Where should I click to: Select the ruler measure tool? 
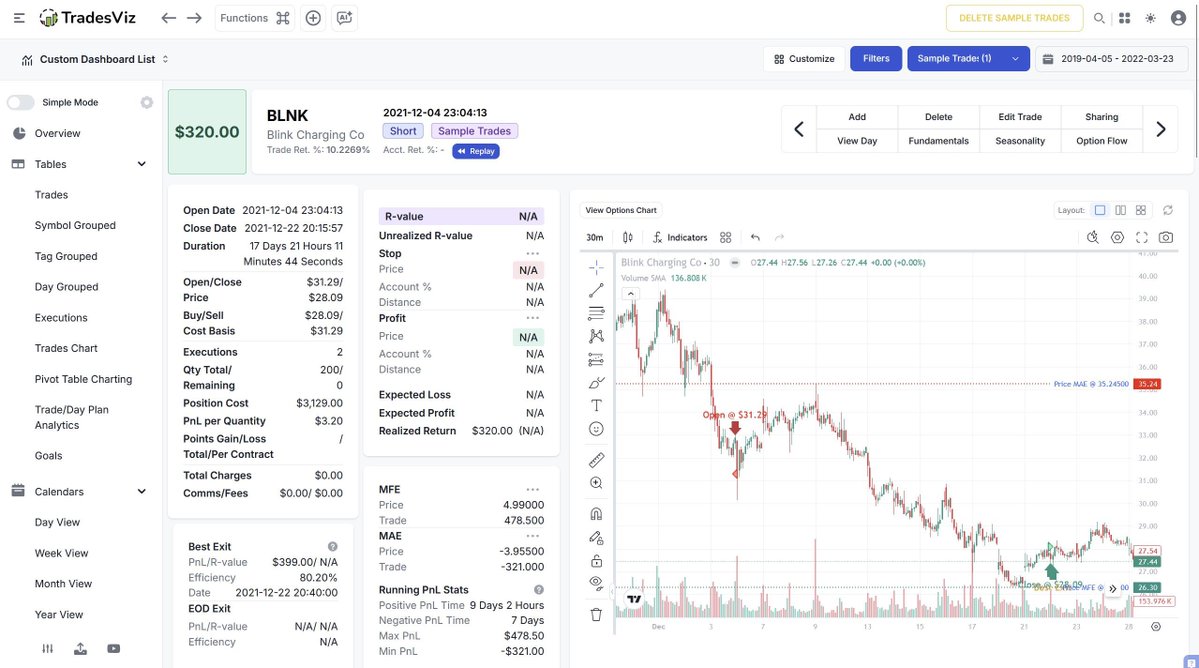tap(596, 459)
